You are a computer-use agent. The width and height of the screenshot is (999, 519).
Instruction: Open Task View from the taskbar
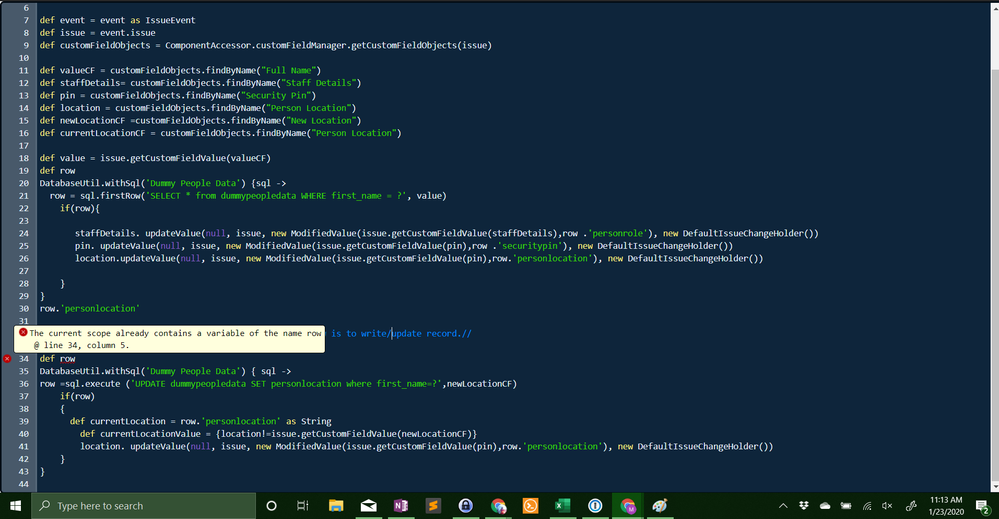303,506
